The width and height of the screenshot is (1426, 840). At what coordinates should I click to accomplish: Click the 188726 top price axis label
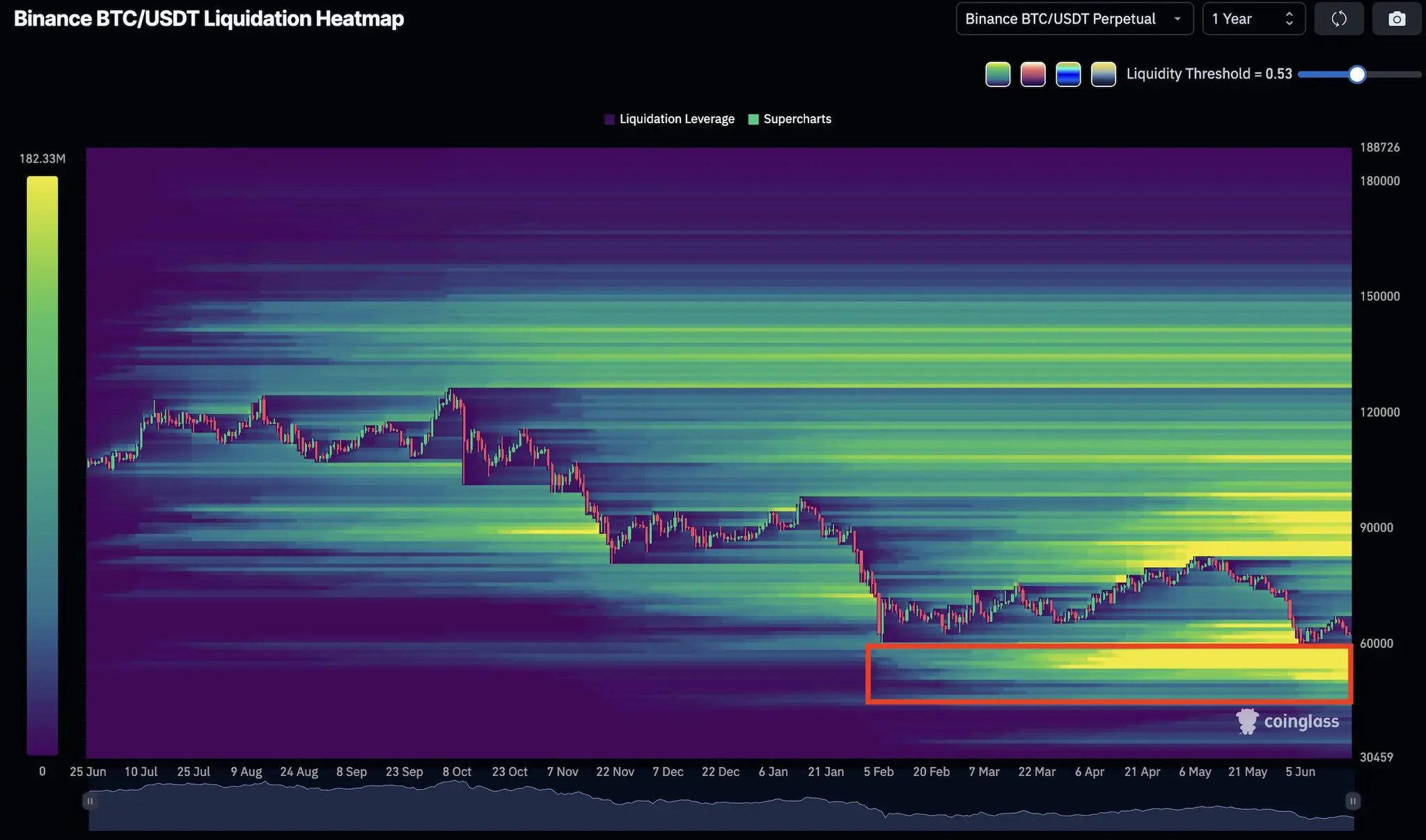pyautogui.click(x=1379, y=148)
